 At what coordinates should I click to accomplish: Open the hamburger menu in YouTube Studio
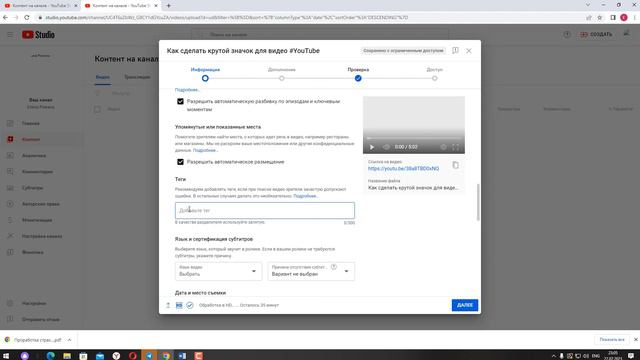point(10,35)
